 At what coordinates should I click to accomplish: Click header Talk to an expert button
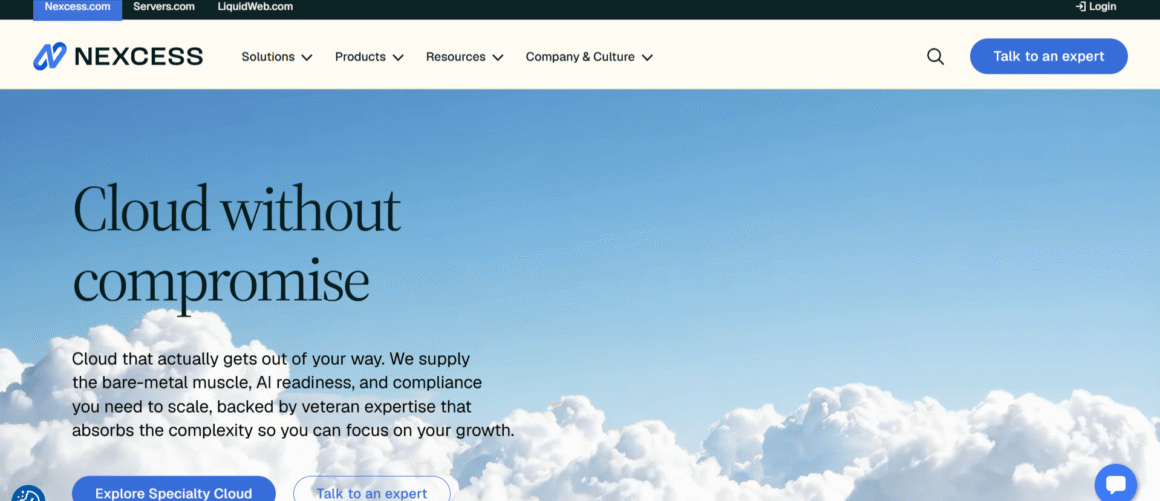[x=1048, y=56]
